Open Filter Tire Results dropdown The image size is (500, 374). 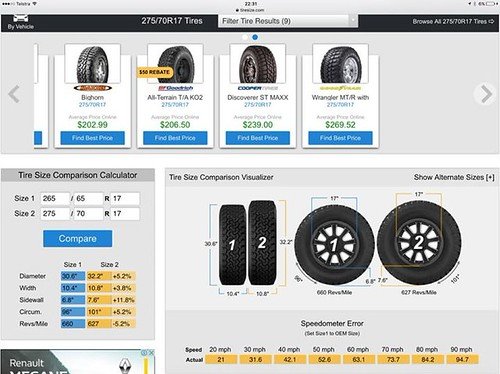[288, 21]
